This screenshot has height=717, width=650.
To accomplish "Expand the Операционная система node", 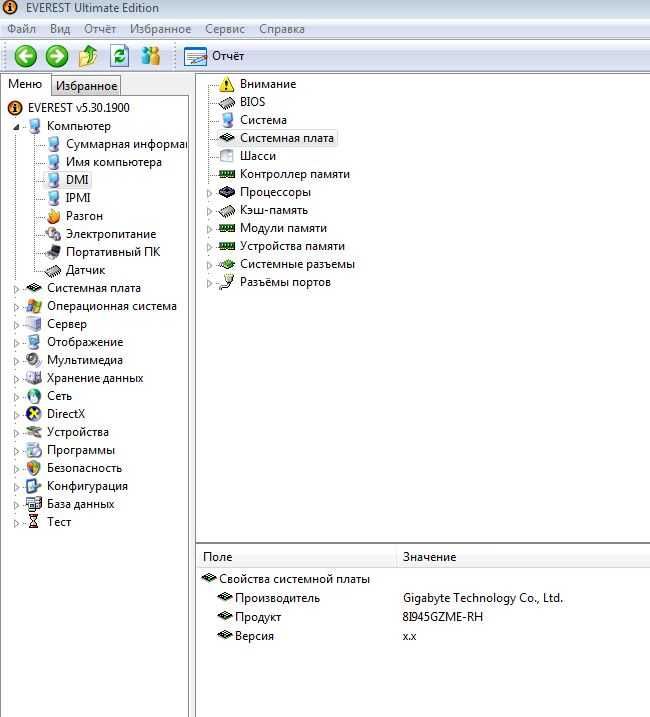I will (x=16, y=306).
